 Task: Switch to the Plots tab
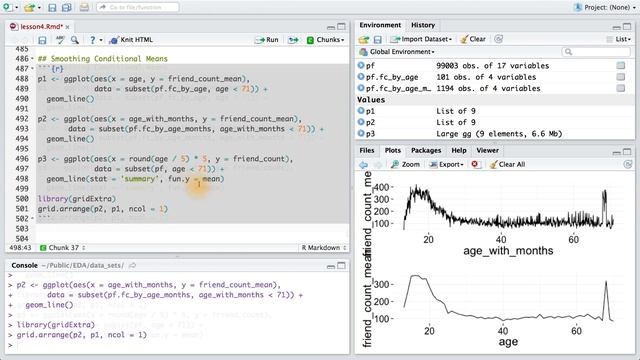(x=393, y=151)
